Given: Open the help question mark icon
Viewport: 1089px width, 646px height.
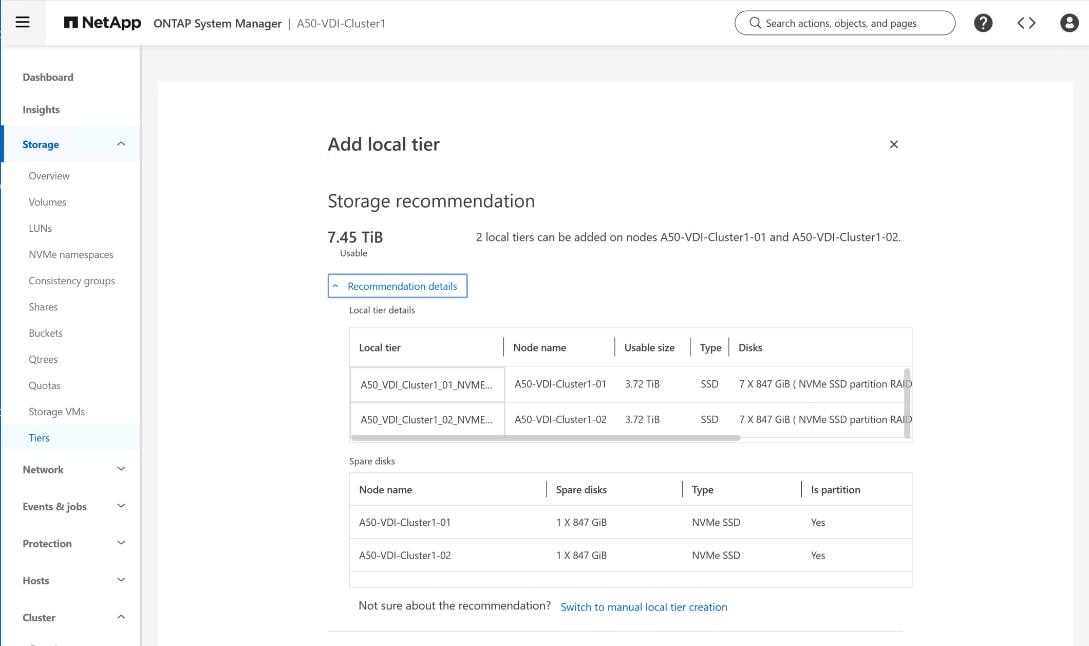Looking at the screenshot, I should (x=983, y=23).
